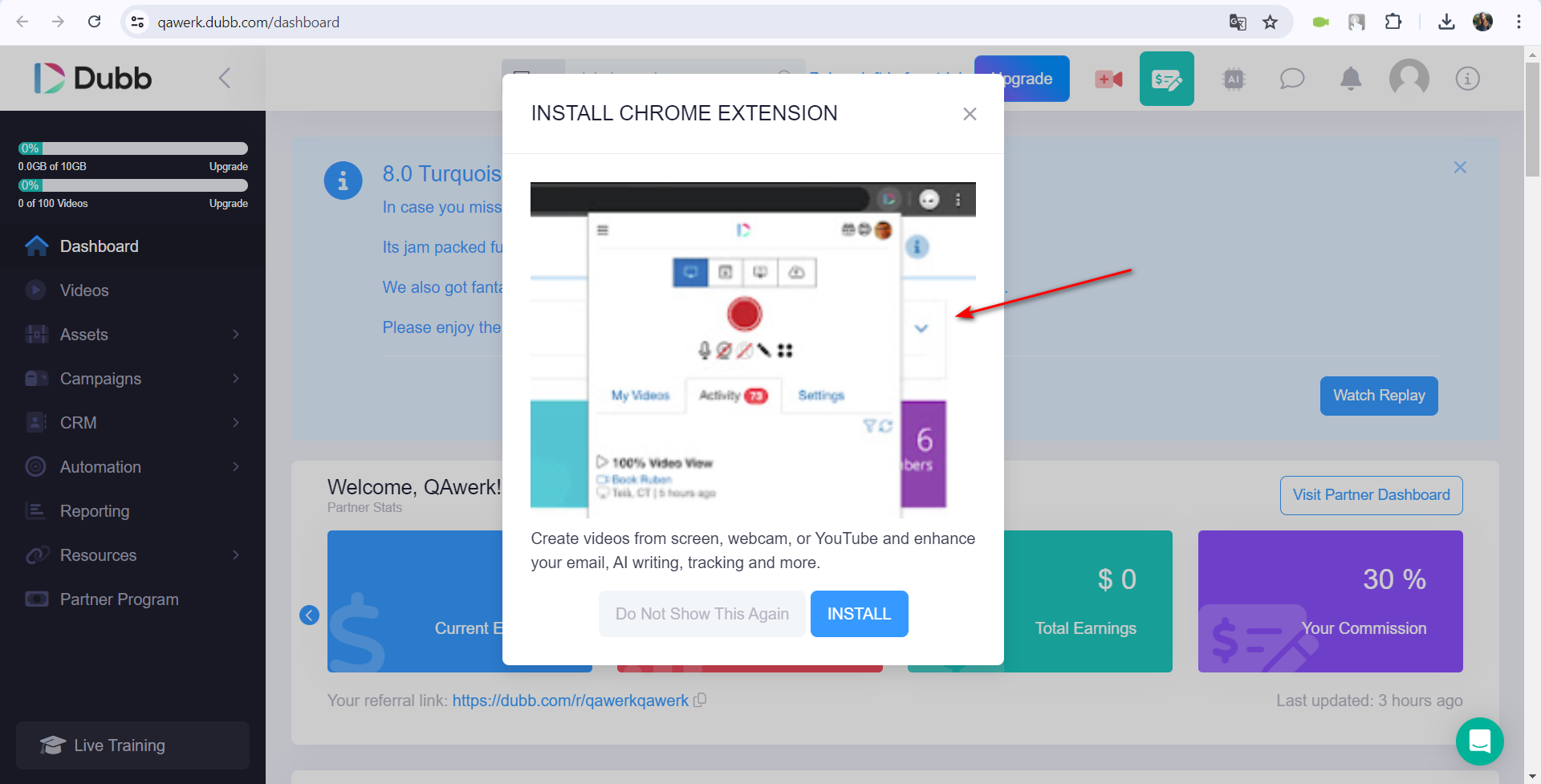Screen dimensions: 1541x784
Task: Open the chat bubble messages icon
Action: point(1291,79)
